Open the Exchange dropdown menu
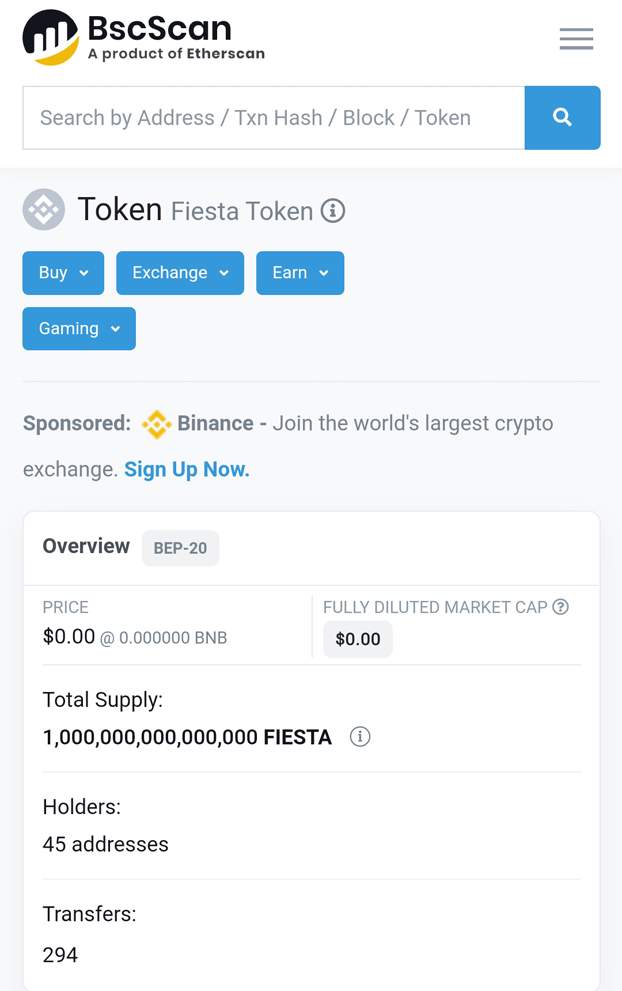The width and height of the screenshot is (622, 991). tap(180, 272)
